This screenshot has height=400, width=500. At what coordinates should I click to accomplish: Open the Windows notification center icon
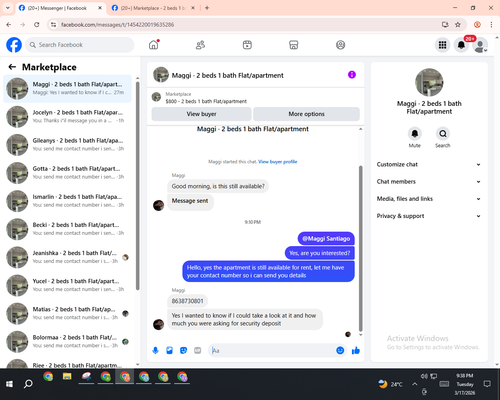coord(487,384)
